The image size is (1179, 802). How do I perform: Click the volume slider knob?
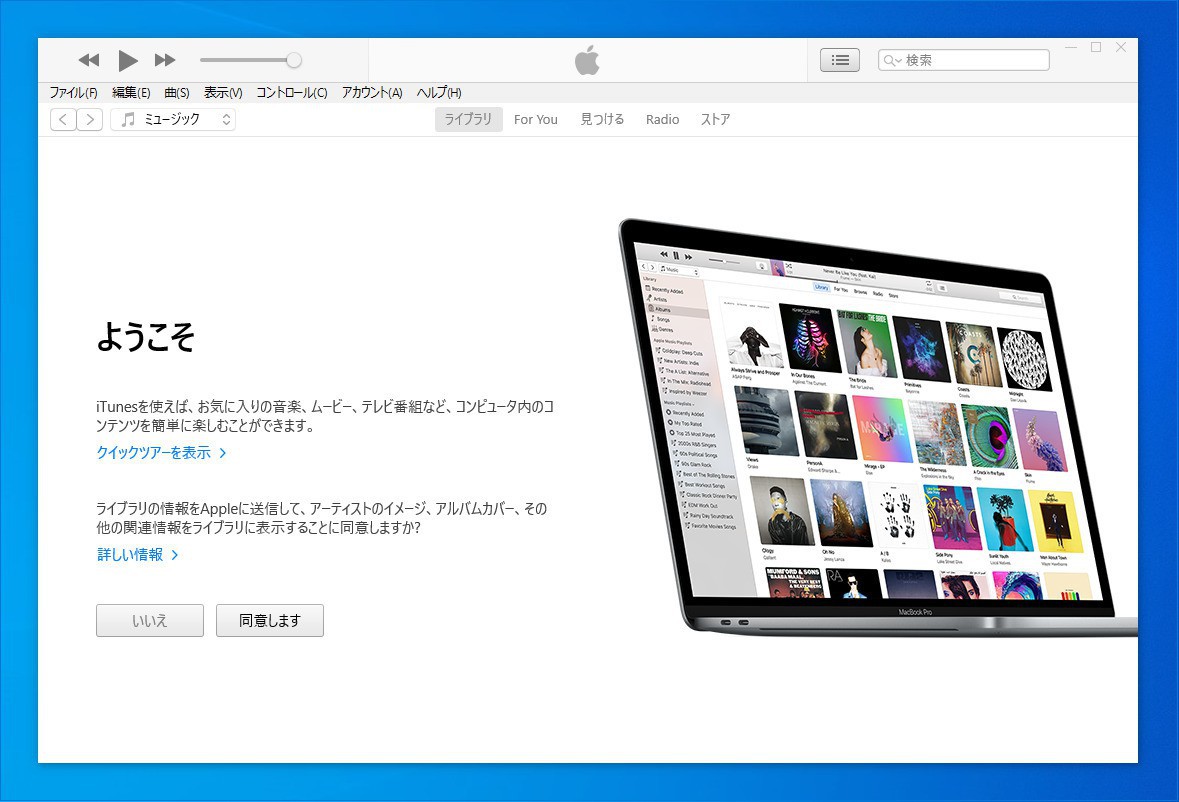[294, 60]
